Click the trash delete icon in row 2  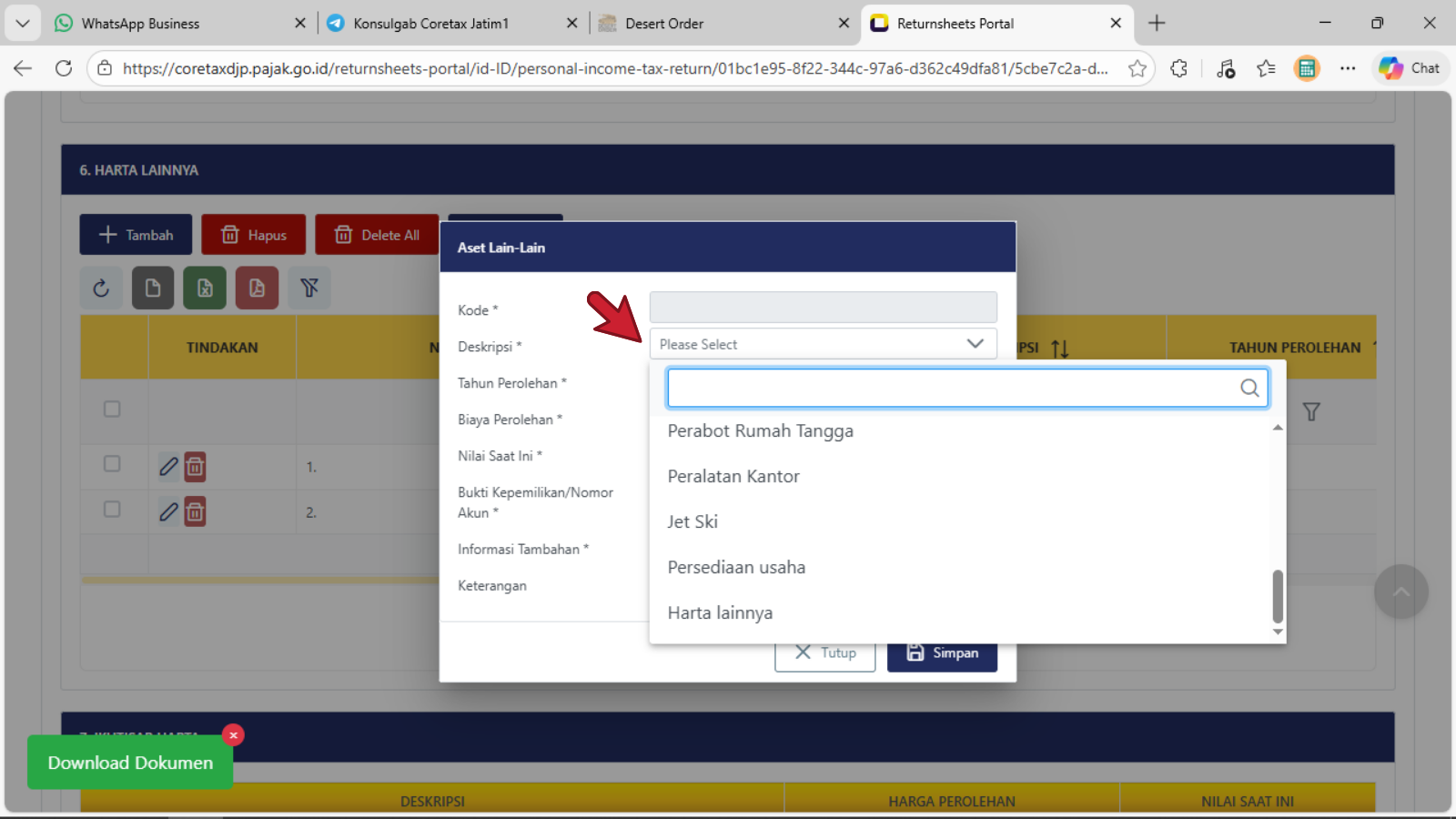point(195,512)
